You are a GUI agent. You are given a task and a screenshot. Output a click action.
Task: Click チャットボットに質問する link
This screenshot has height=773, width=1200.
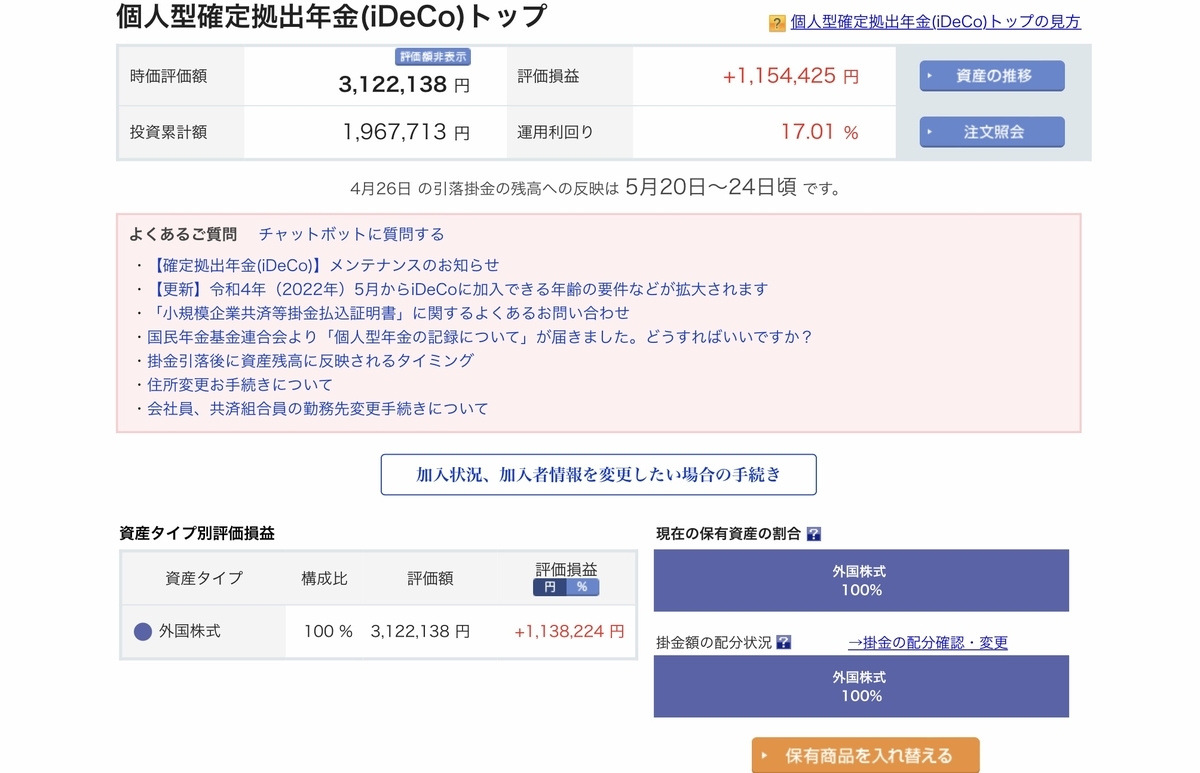tap(351, 234)
